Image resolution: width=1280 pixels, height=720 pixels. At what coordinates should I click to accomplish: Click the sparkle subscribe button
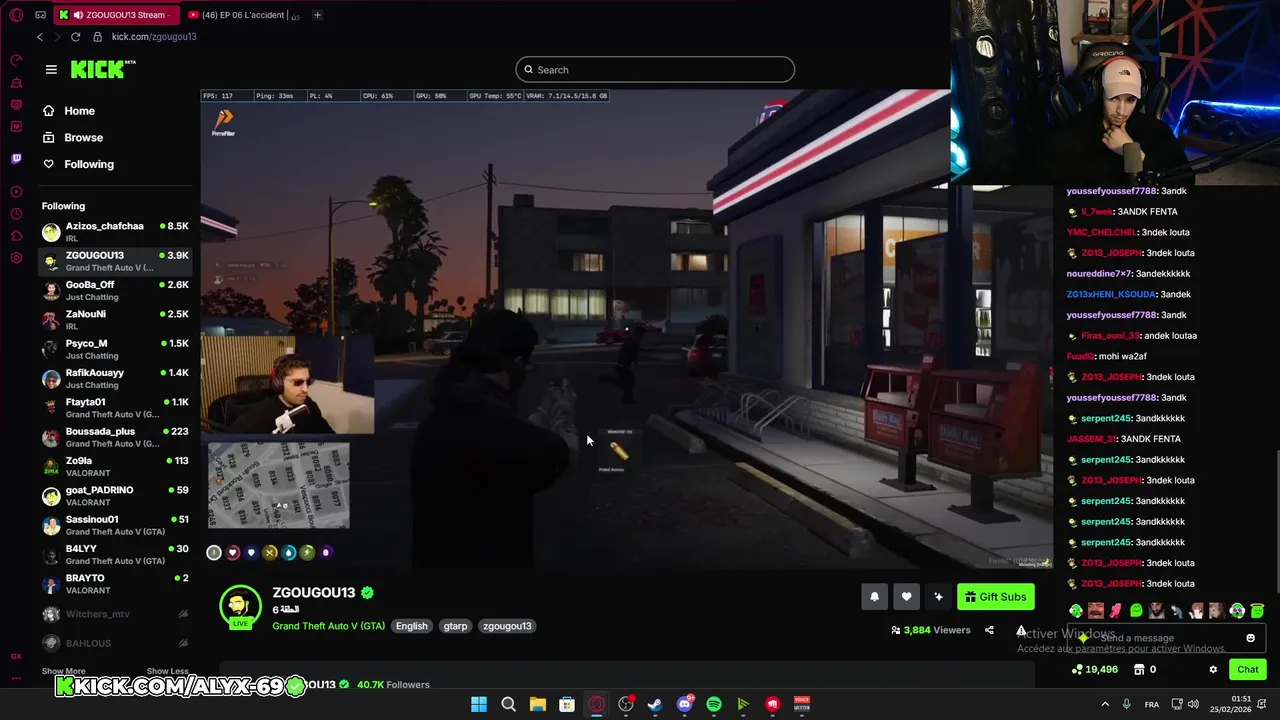click(x=938, y=597)
